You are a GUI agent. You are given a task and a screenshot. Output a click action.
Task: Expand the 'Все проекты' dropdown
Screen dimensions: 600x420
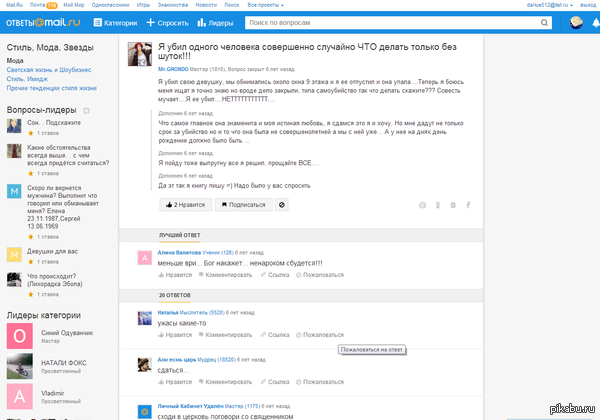point(264,5)
